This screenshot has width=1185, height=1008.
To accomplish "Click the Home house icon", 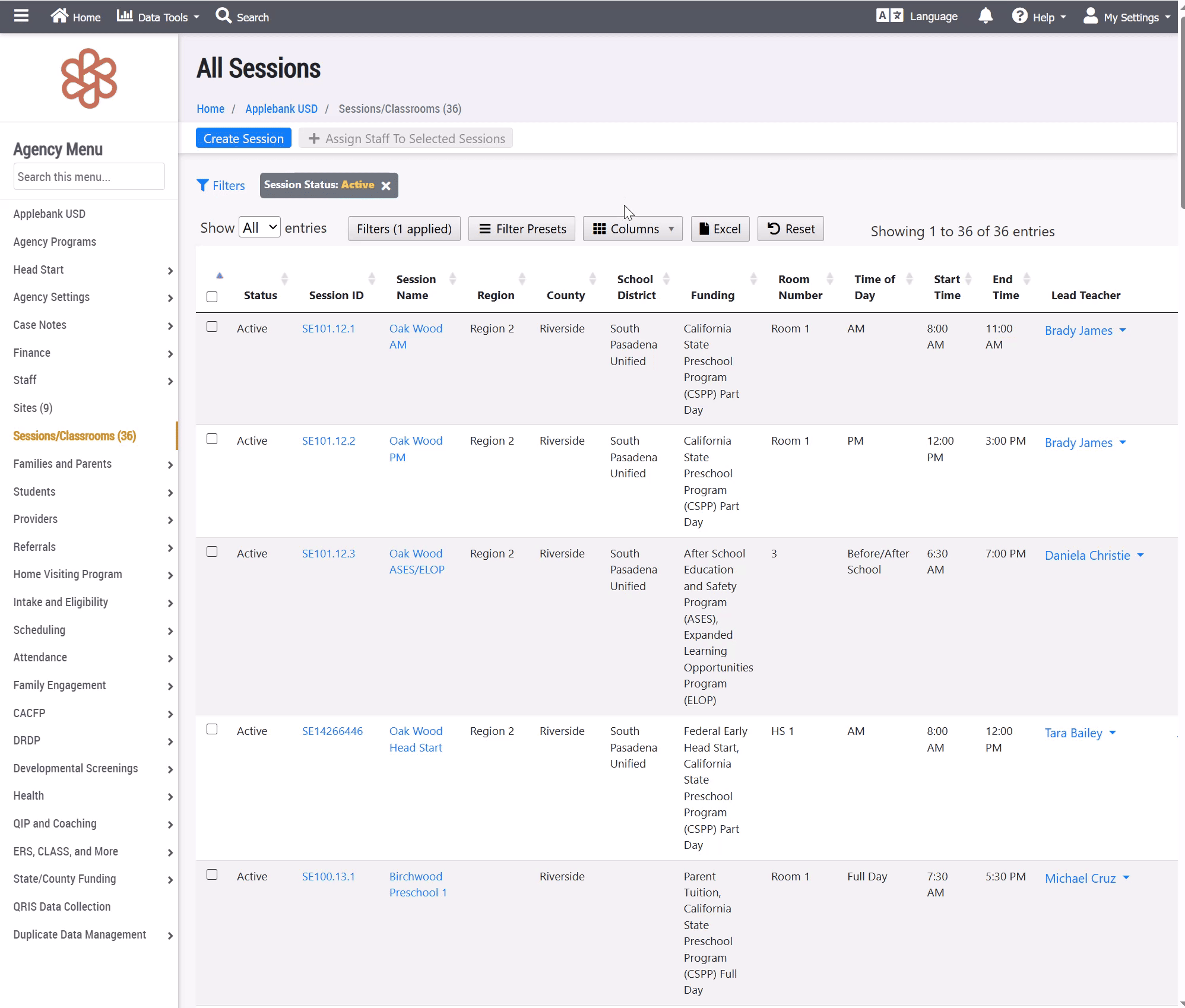I will (59, 16).
